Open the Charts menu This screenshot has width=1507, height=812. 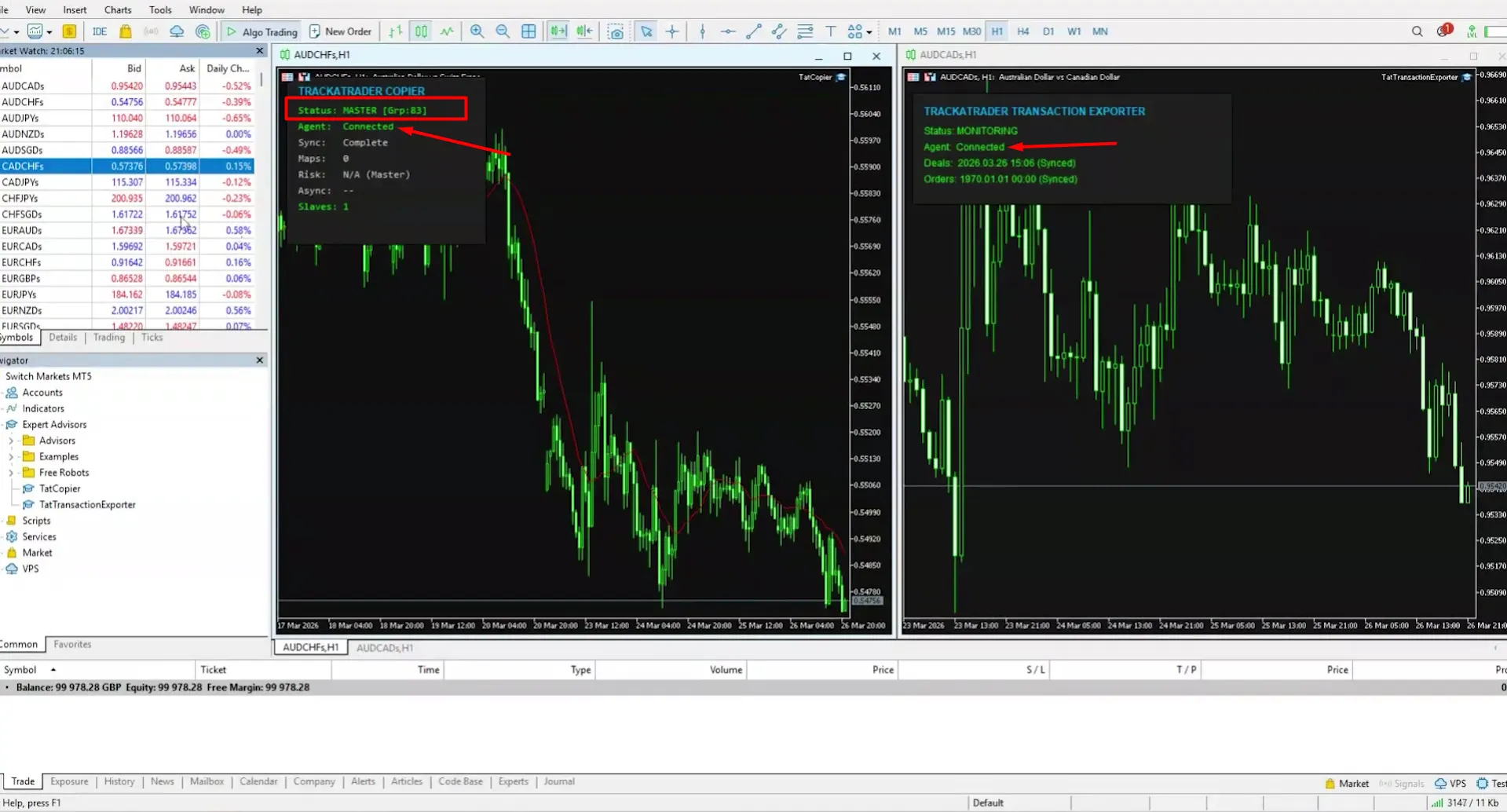click(118, 9)
